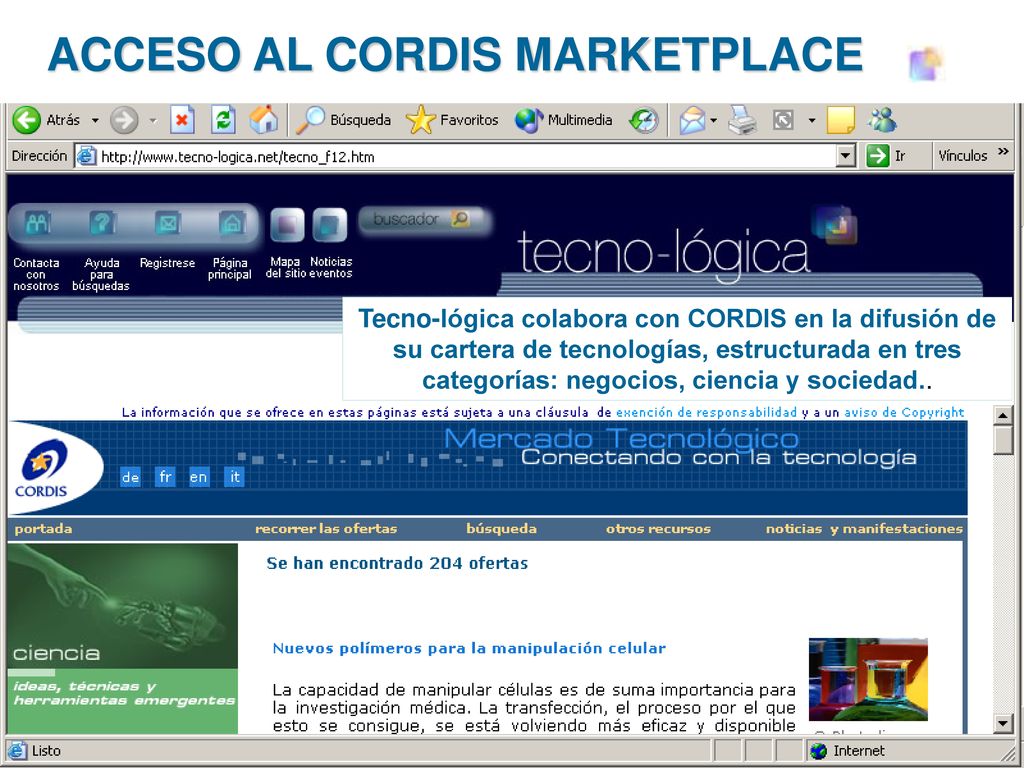
Task: Click the address bar URL field
Action: 455,157
